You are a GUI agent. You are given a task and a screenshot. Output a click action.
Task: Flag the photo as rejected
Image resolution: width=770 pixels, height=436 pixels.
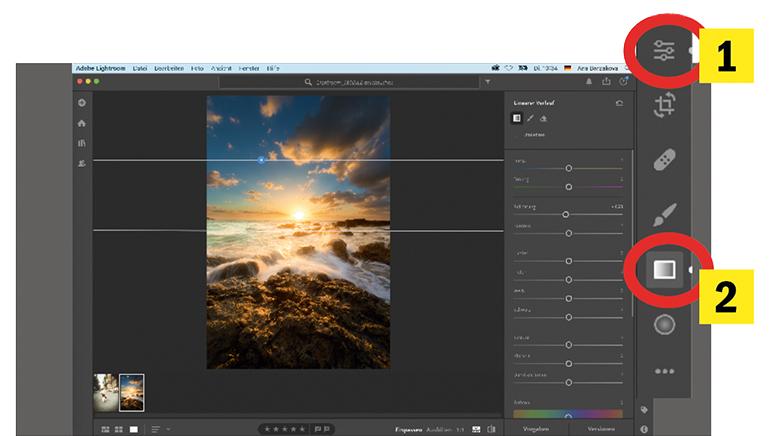[327, 429]
